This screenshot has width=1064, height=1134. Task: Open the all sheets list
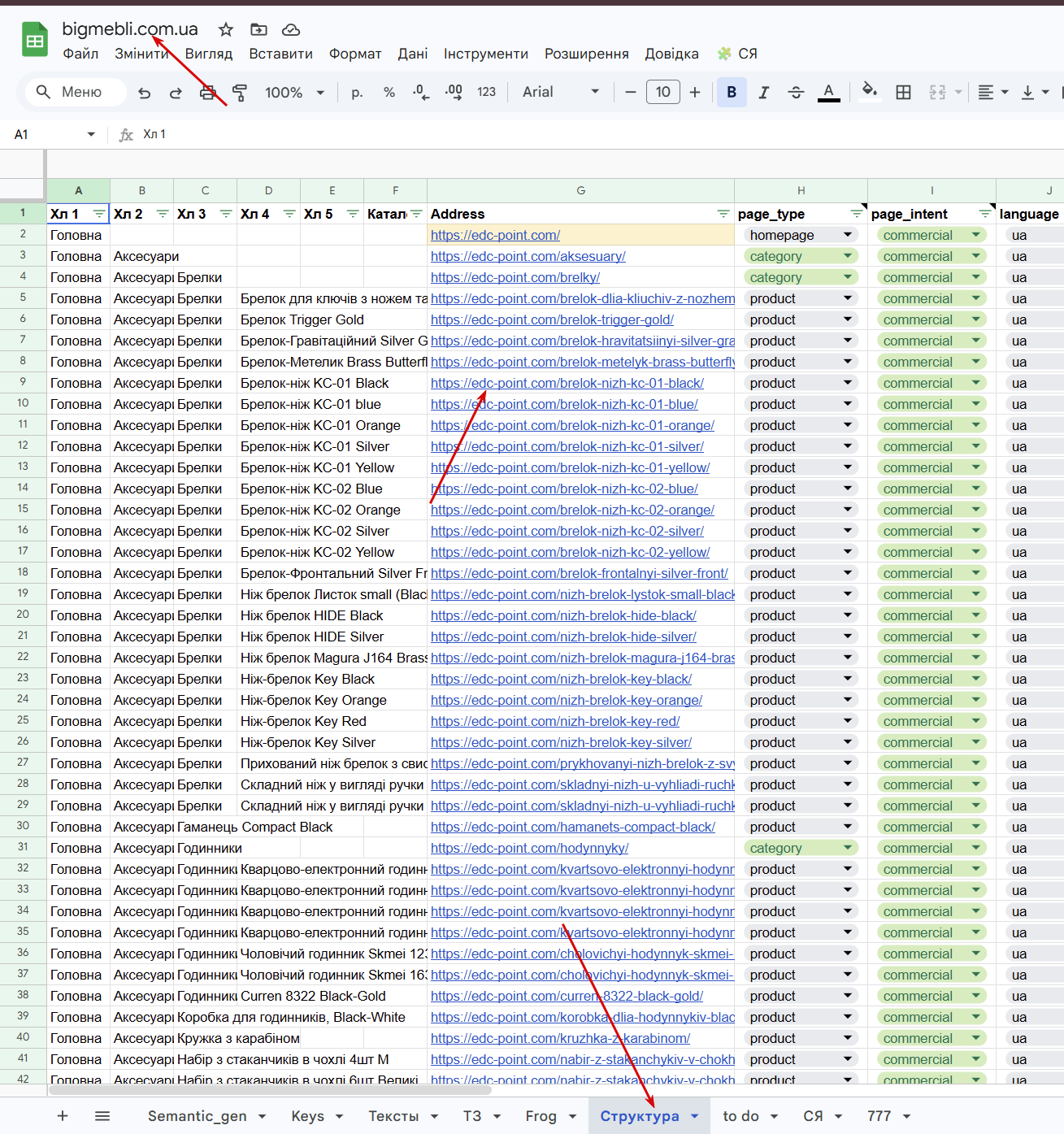point(102,1116)
